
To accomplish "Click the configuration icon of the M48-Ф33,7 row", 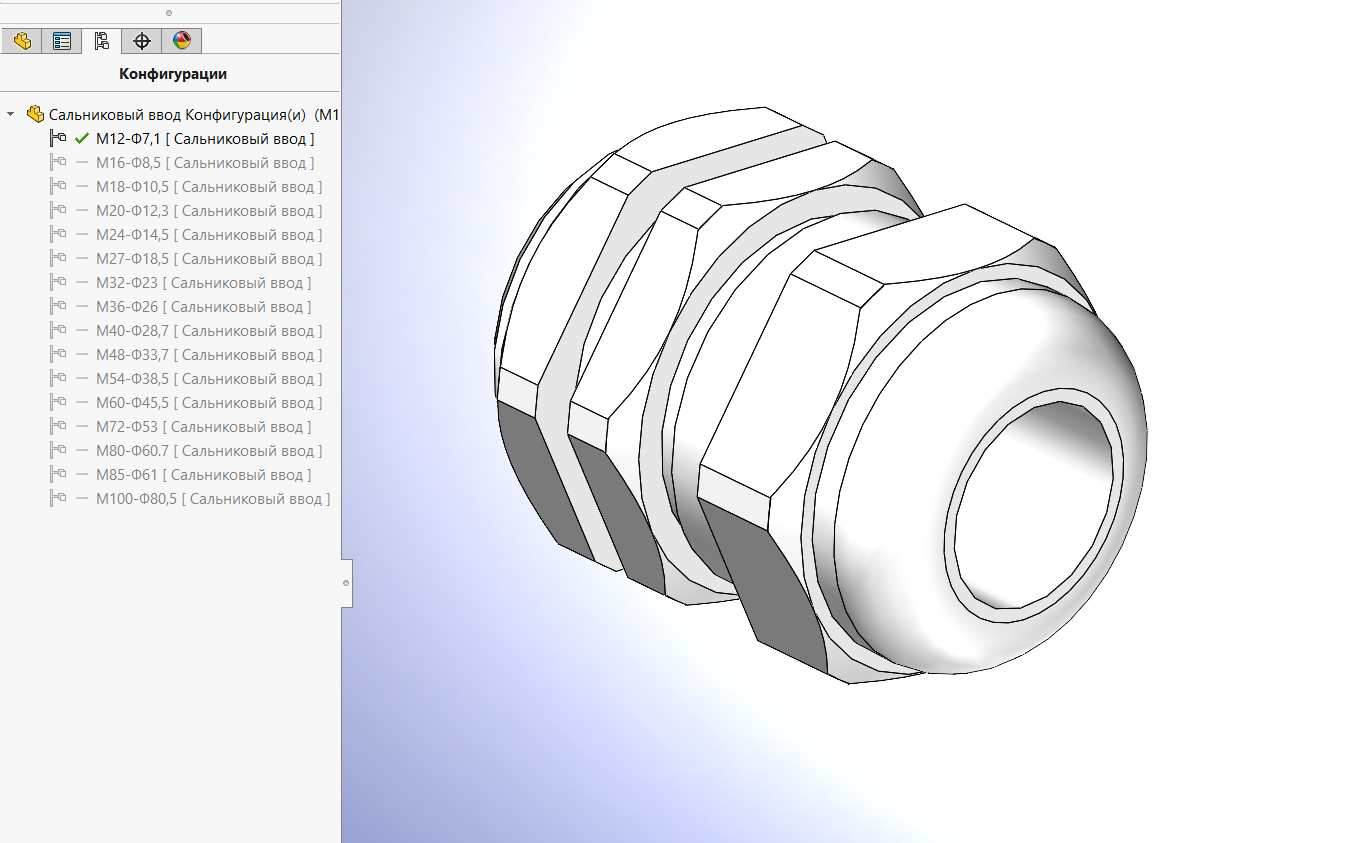I will click(x=58, y=355).
